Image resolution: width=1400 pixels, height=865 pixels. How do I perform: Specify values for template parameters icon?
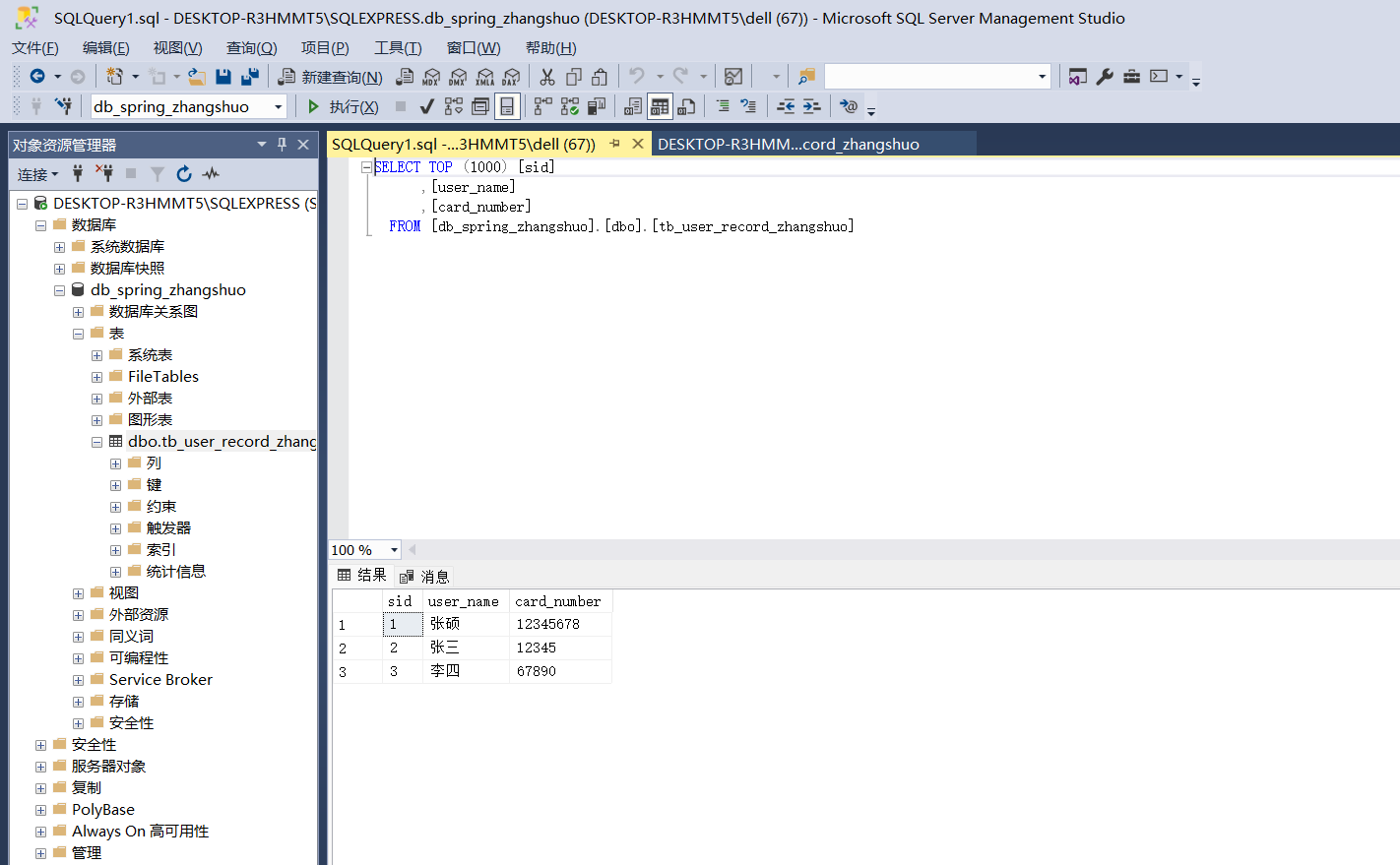coord(849,106)
